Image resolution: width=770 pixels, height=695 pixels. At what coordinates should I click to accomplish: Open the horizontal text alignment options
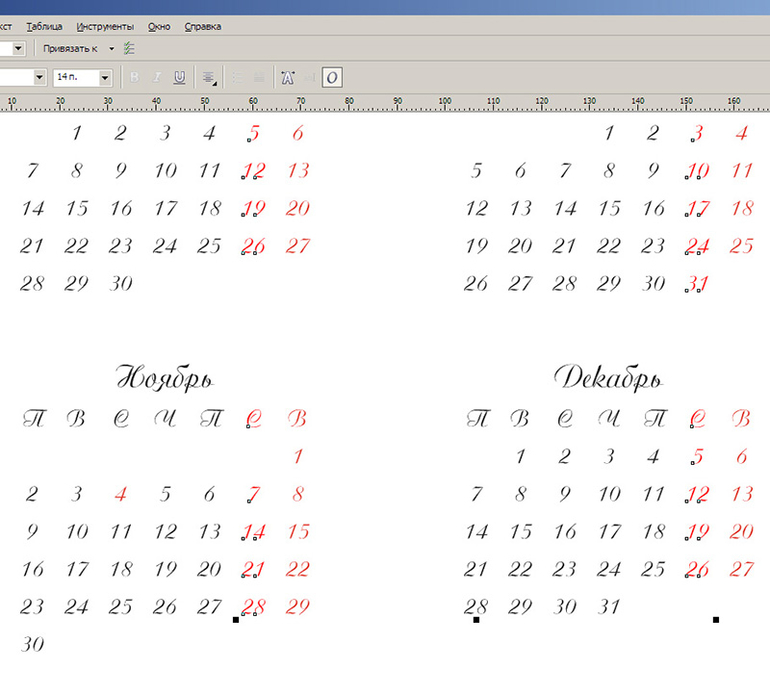click(208, 77)
